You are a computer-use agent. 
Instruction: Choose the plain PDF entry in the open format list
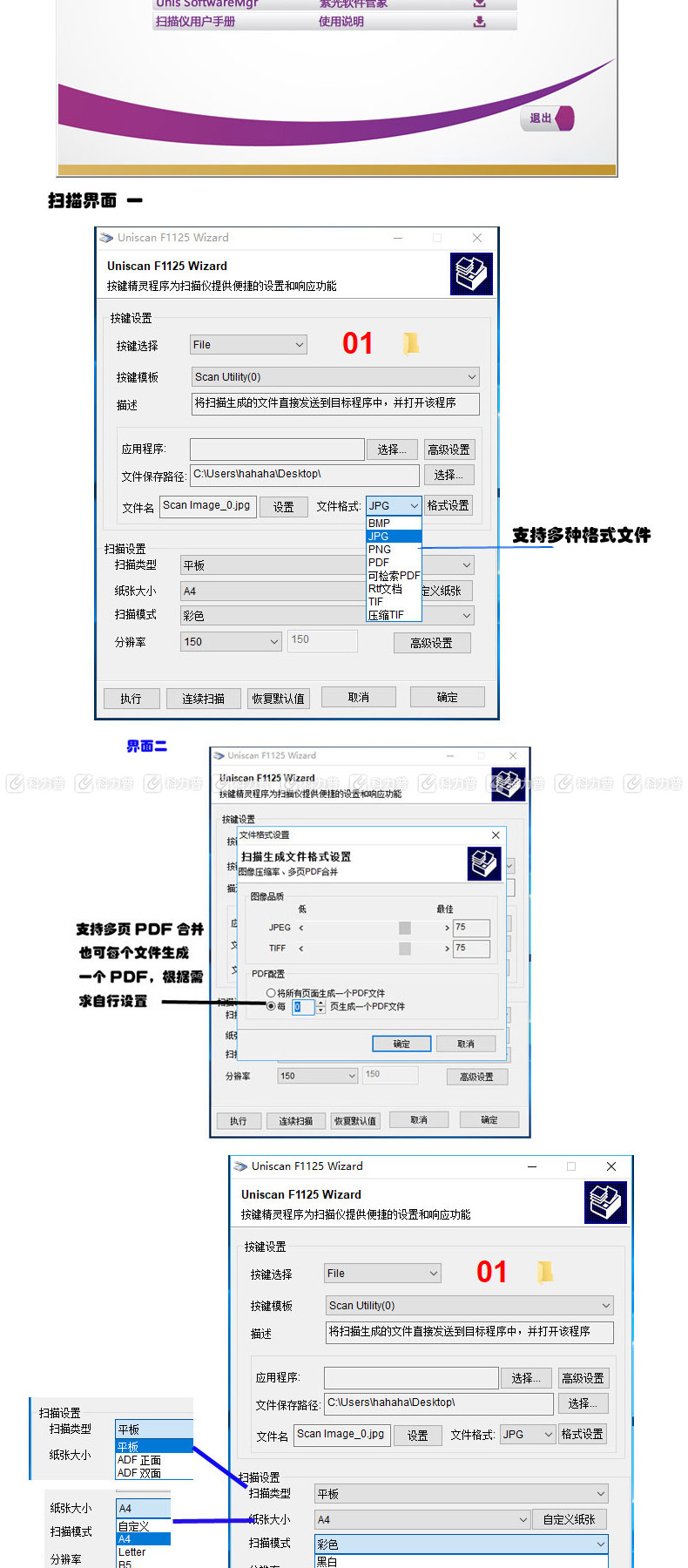pos(394,563)
